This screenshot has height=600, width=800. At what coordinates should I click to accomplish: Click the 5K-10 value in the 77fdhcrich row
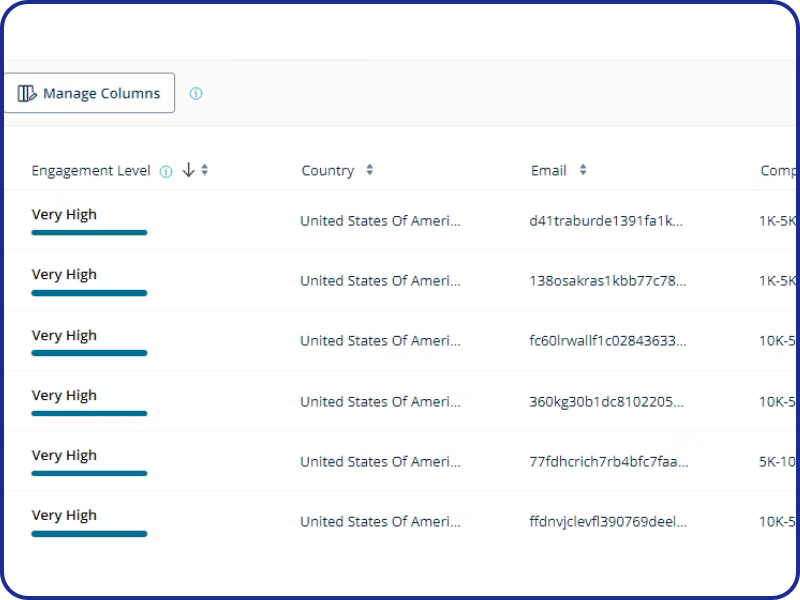tap(777, 461)
